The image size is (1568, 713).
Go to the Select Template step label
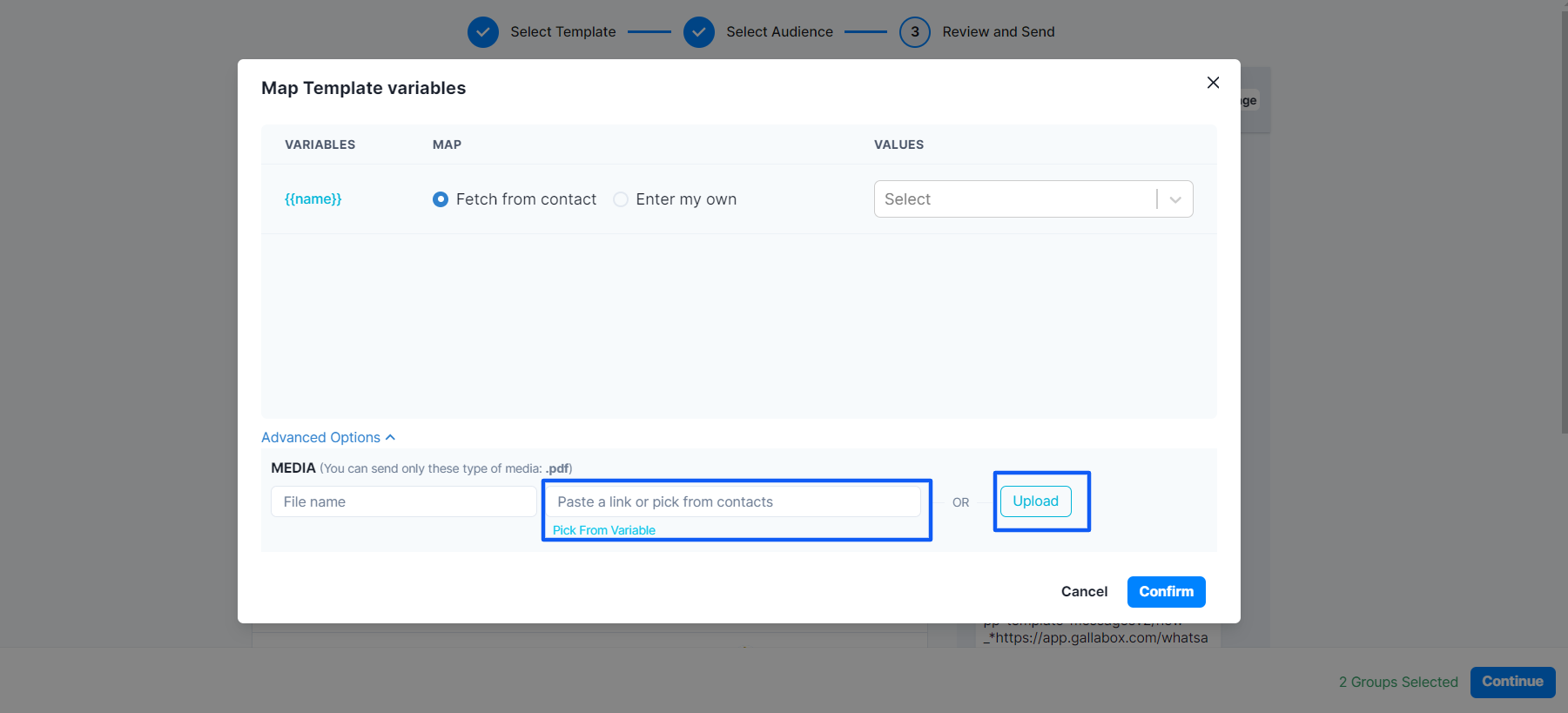click(x=562, y=32)
